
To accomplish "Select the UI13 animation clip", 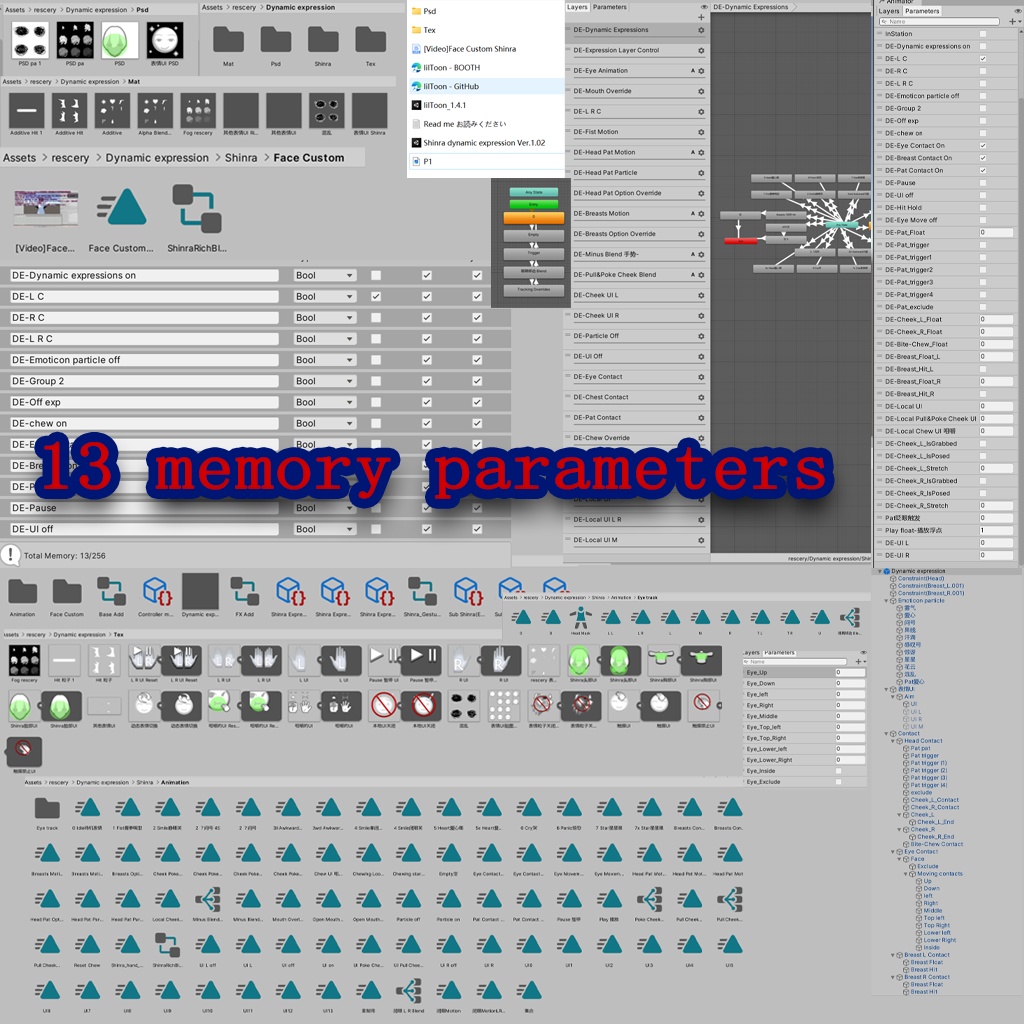I will coord(328,991).
